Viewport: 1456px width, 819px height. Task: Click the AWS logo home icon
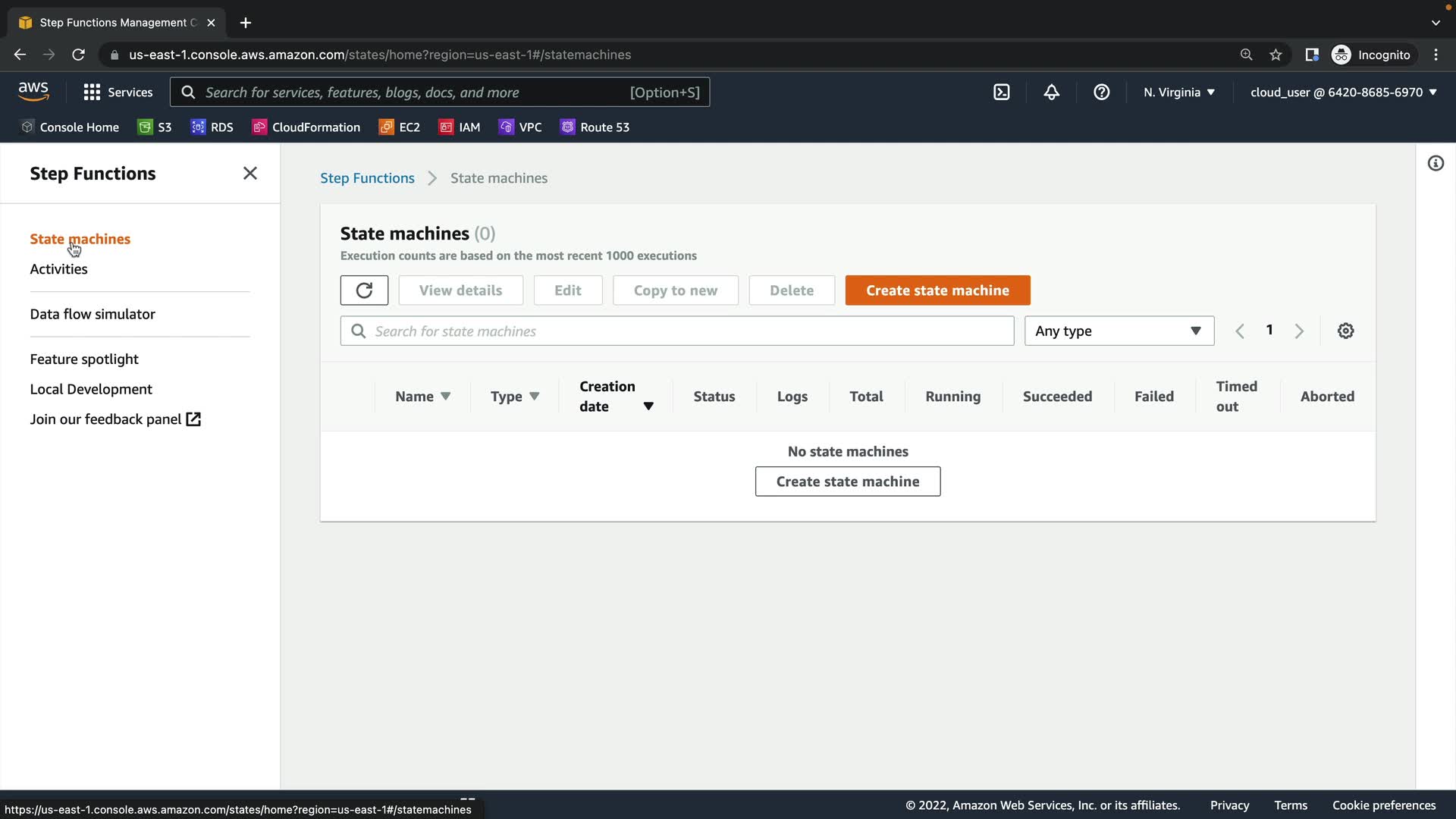(33, 92)
